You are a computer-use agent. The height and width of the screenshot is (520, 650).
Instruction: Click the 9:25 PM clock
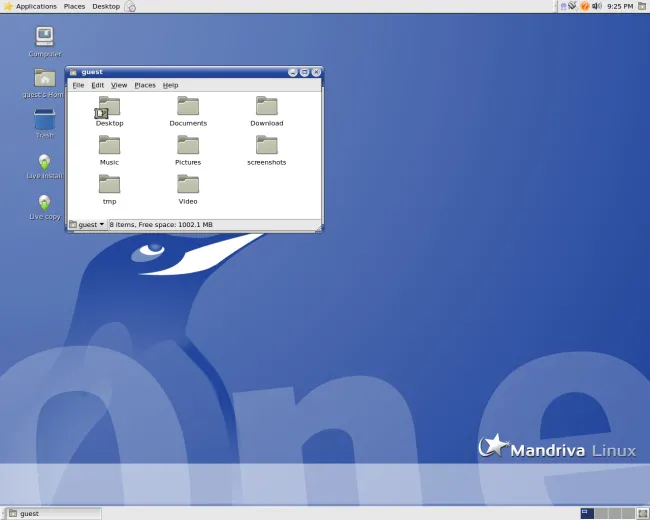click(x=620, y=6)
